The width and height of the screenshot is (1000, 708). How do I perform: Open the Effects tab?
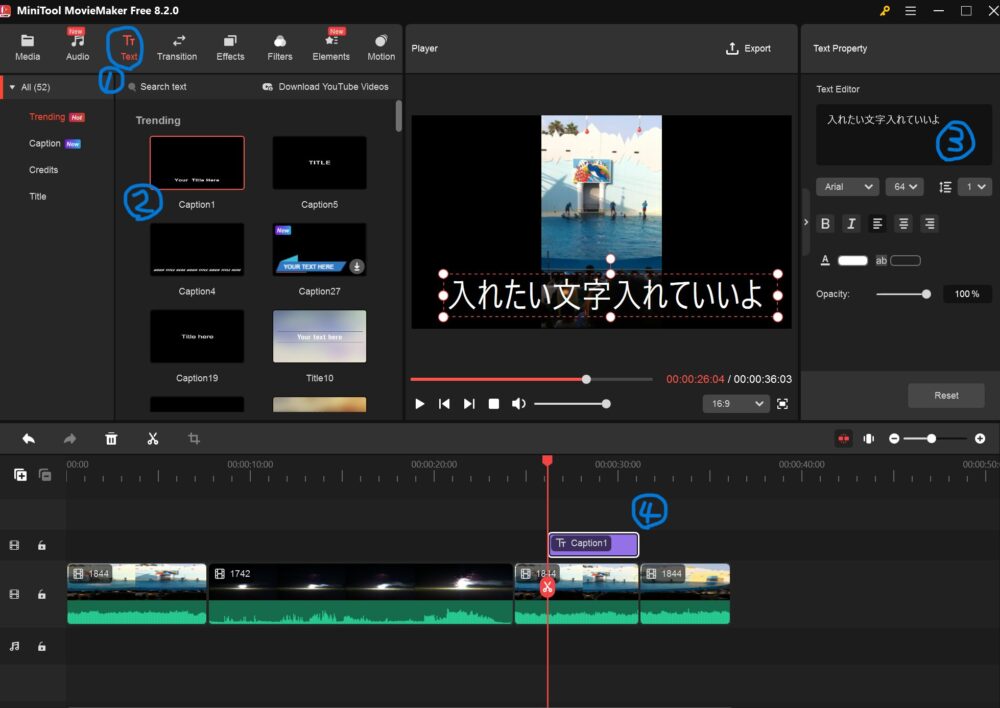[230, 47]
